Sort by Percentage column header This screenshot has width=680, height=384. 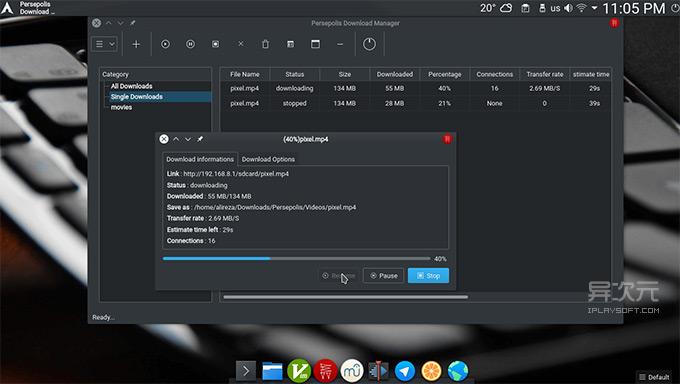(x=445, y=74)
